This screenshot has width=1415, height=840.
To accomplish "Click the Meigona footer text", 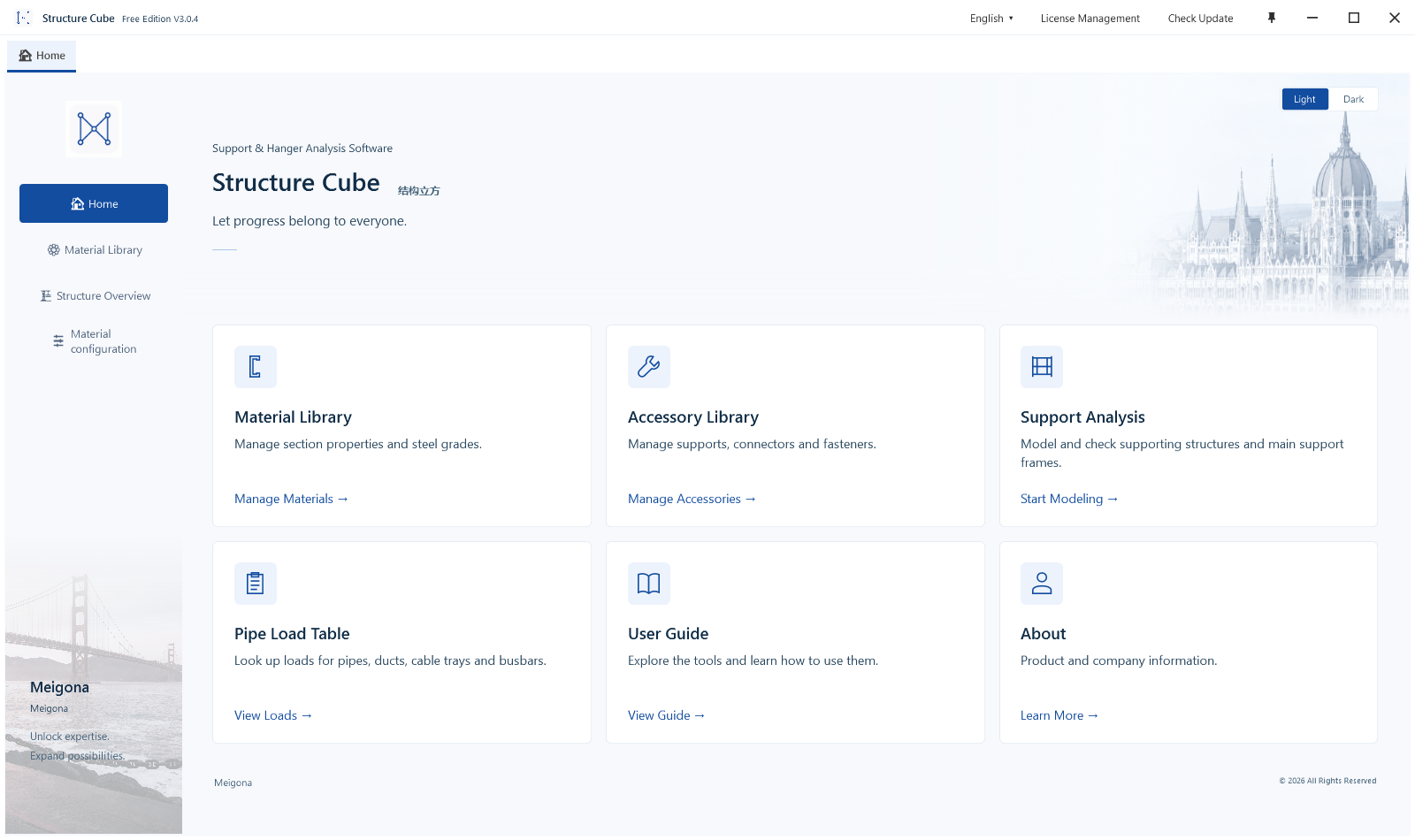I will (233, 783).
